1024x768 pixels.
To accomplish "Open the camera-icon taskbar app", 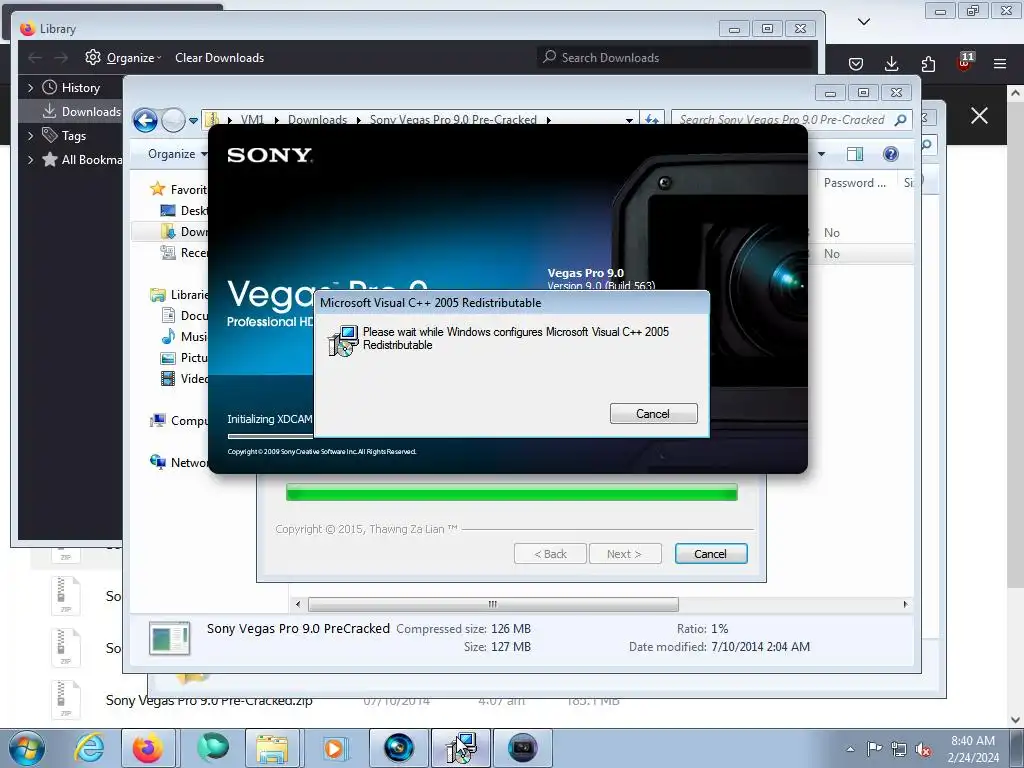I will (x=522, y=748).
